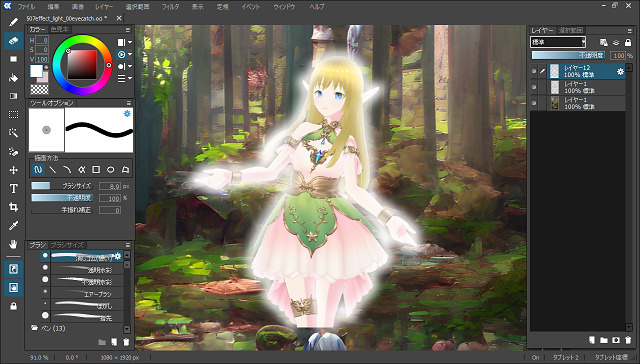Choose rectangle drawing method
Viewport: 640px width, 364px height.
pyautogui.click(x=96, y=169)
